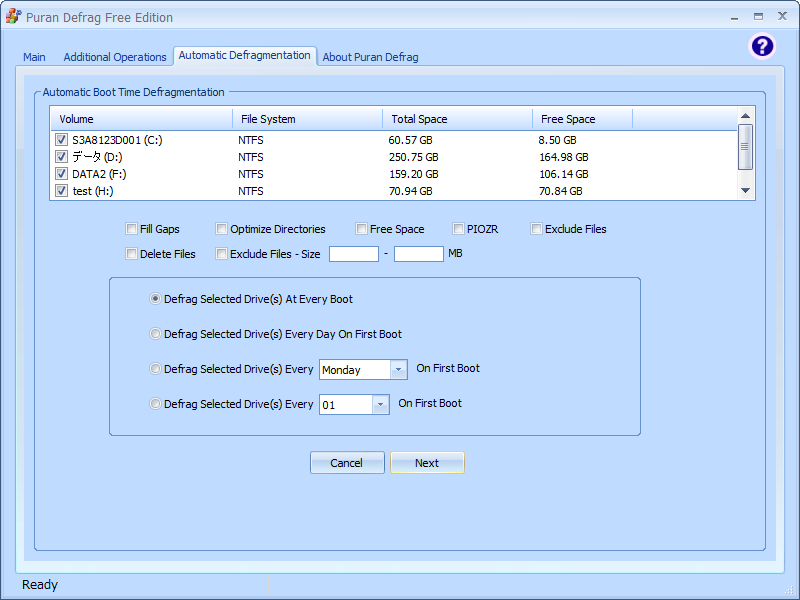The width and height of the screenshot is (800, 600).
Task: Sort by the File System column header
Action: 308,119
